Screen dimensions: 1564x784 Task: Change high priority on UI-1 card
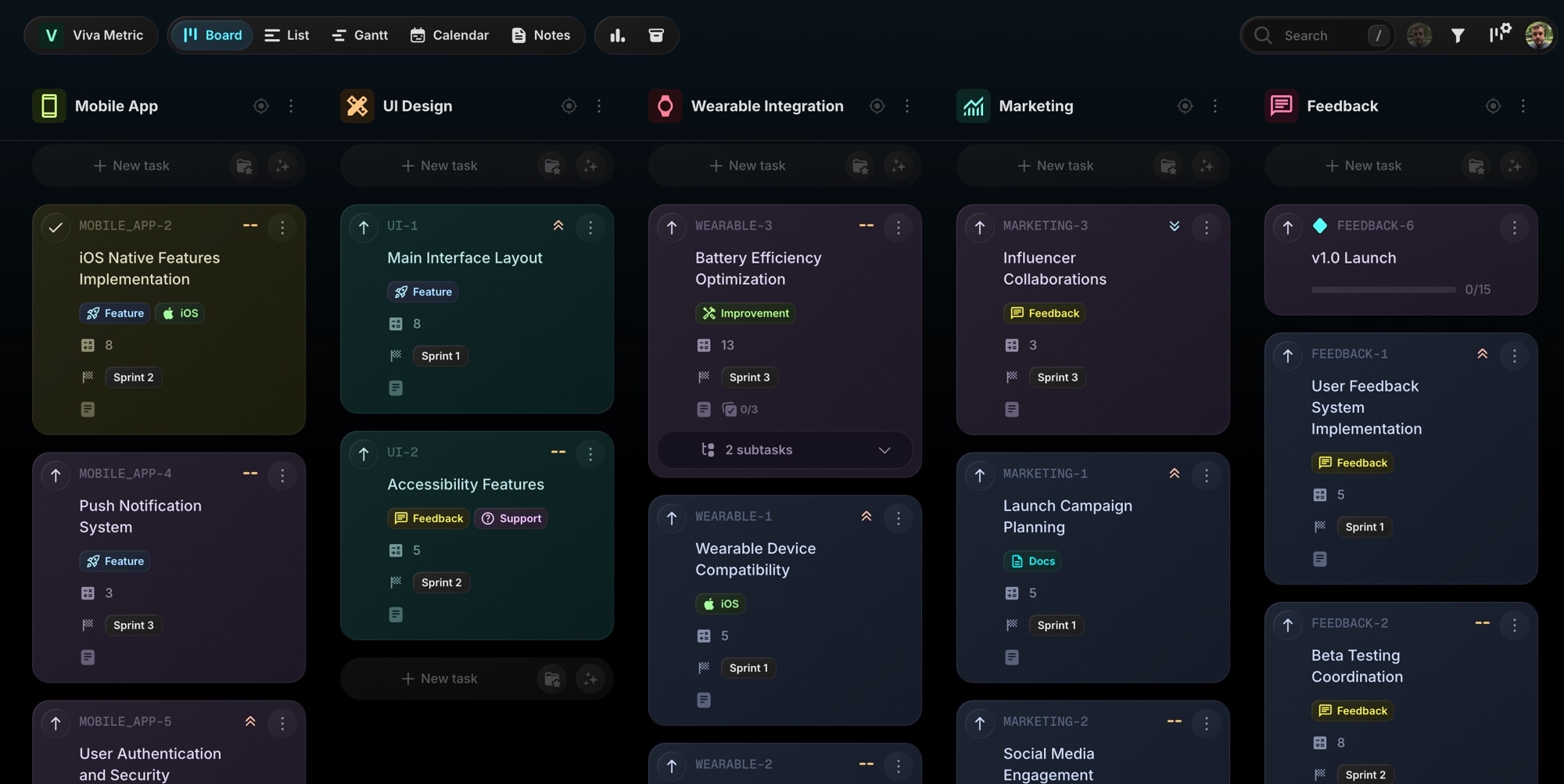tap(558, 226)
